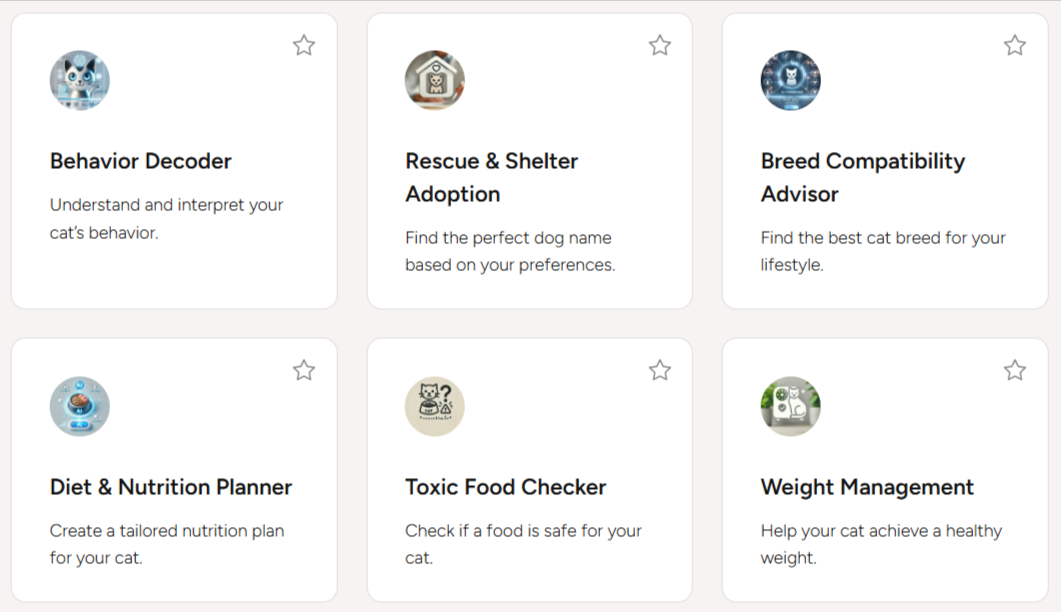Click "Check if a food is safe" description
This screenshot has height=612, width=1061.
point(523,544)
